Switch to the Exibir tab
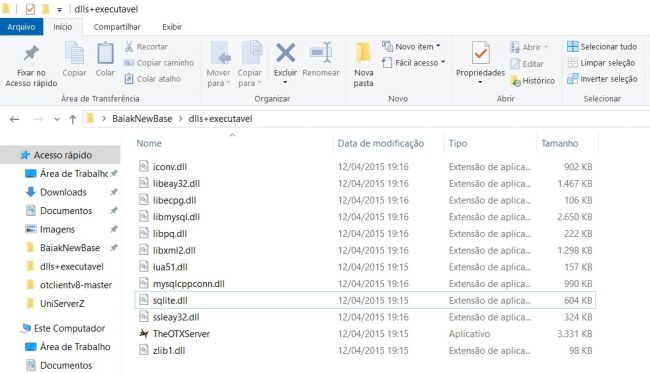650x373 pixels. point(172,27)
